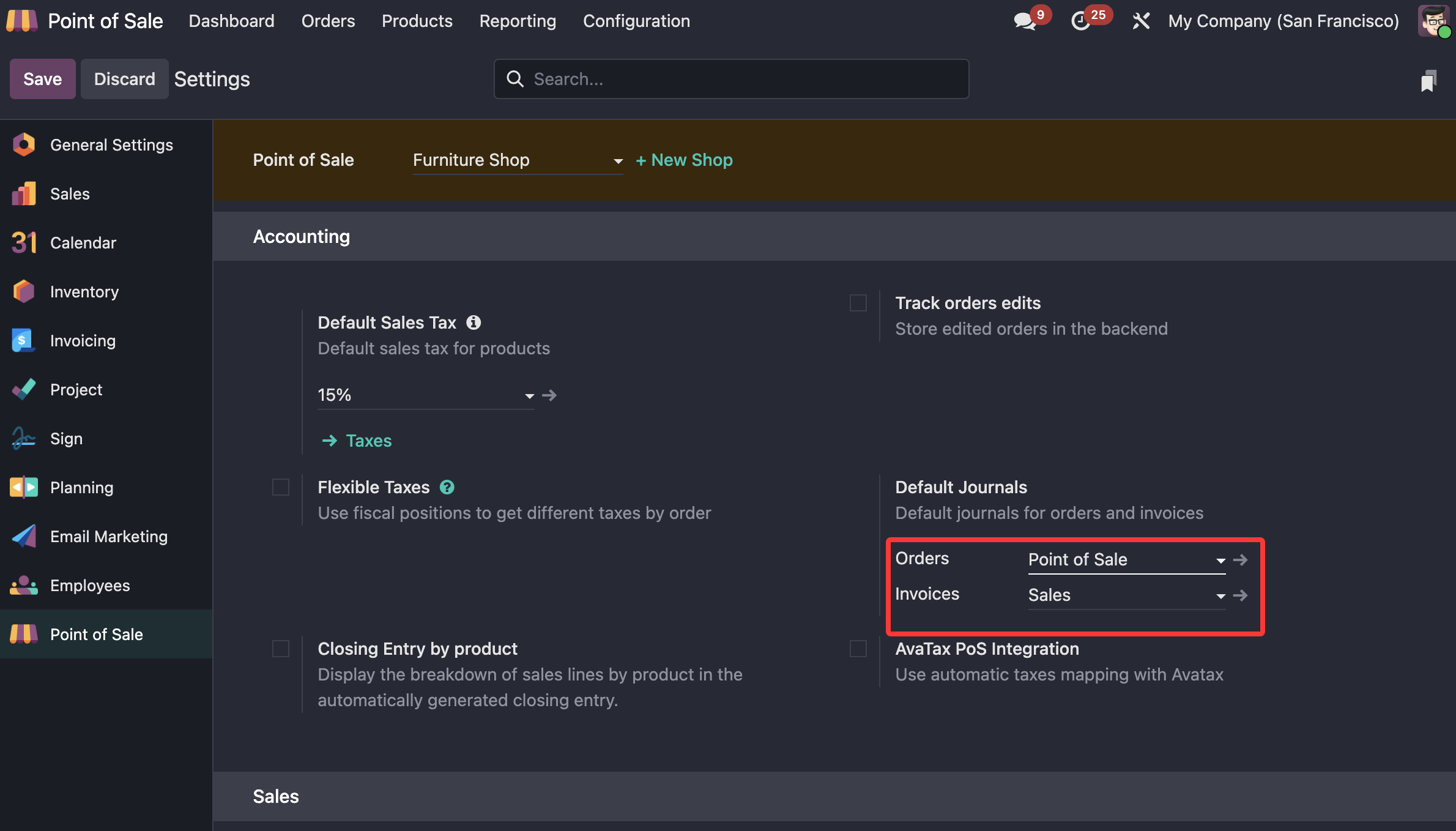Image resolution: width=1456 pixels, height=831 pixels.
Task: Select the Calendar icon in the sidebar
Action: point(24,242)
